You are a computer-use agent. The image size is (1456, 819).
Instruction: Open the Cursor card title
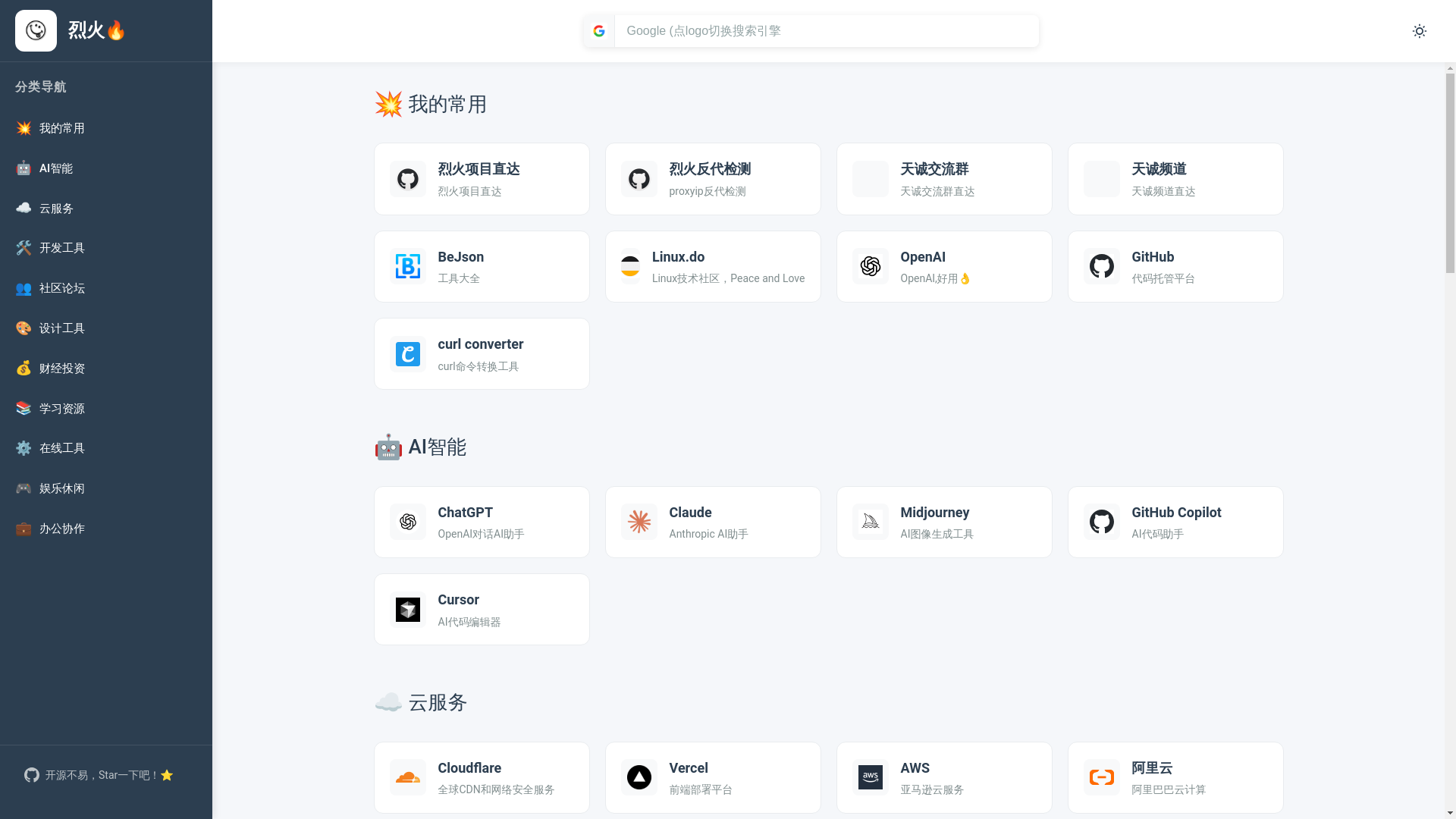458,600
